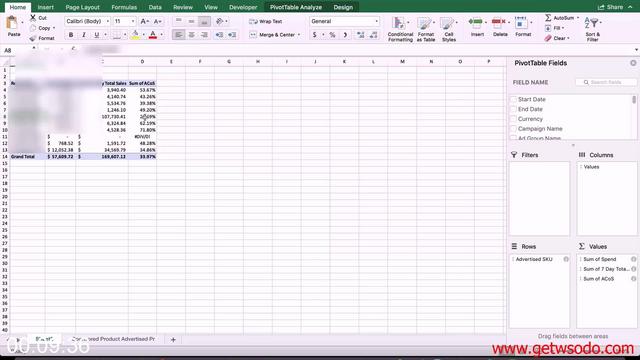Open Format as Table gallery
Image resolution: width=640 pixels, height=360 pixels.
[x=425, y=29]
